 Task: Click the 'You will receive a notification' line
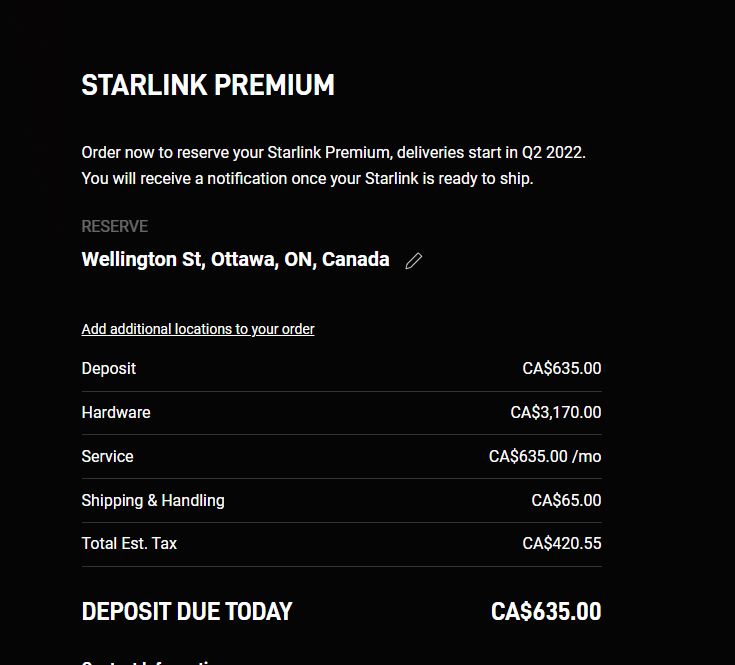pos(307,179)
